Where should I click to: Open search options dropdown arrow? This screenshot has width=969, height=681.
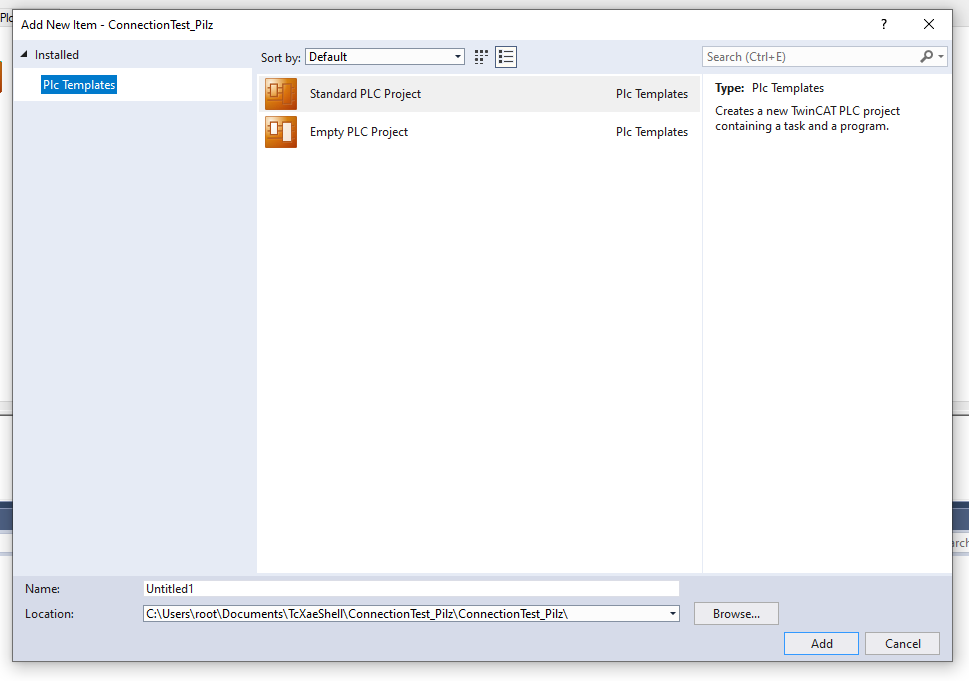(941, 56)
